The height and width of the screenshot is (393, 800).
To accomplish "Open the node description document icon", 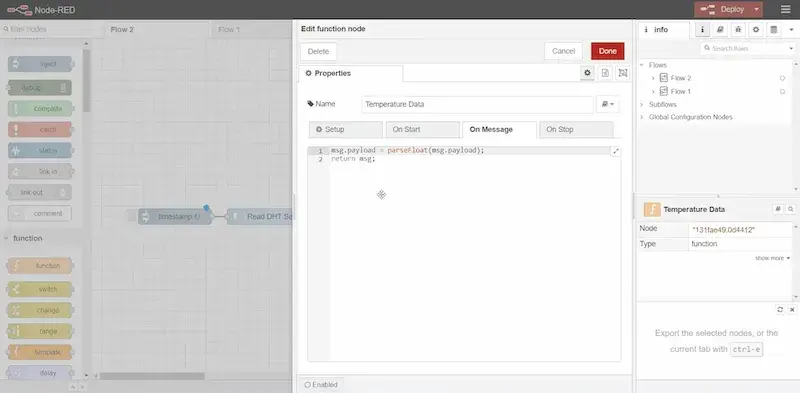I will tap(605, 73).
